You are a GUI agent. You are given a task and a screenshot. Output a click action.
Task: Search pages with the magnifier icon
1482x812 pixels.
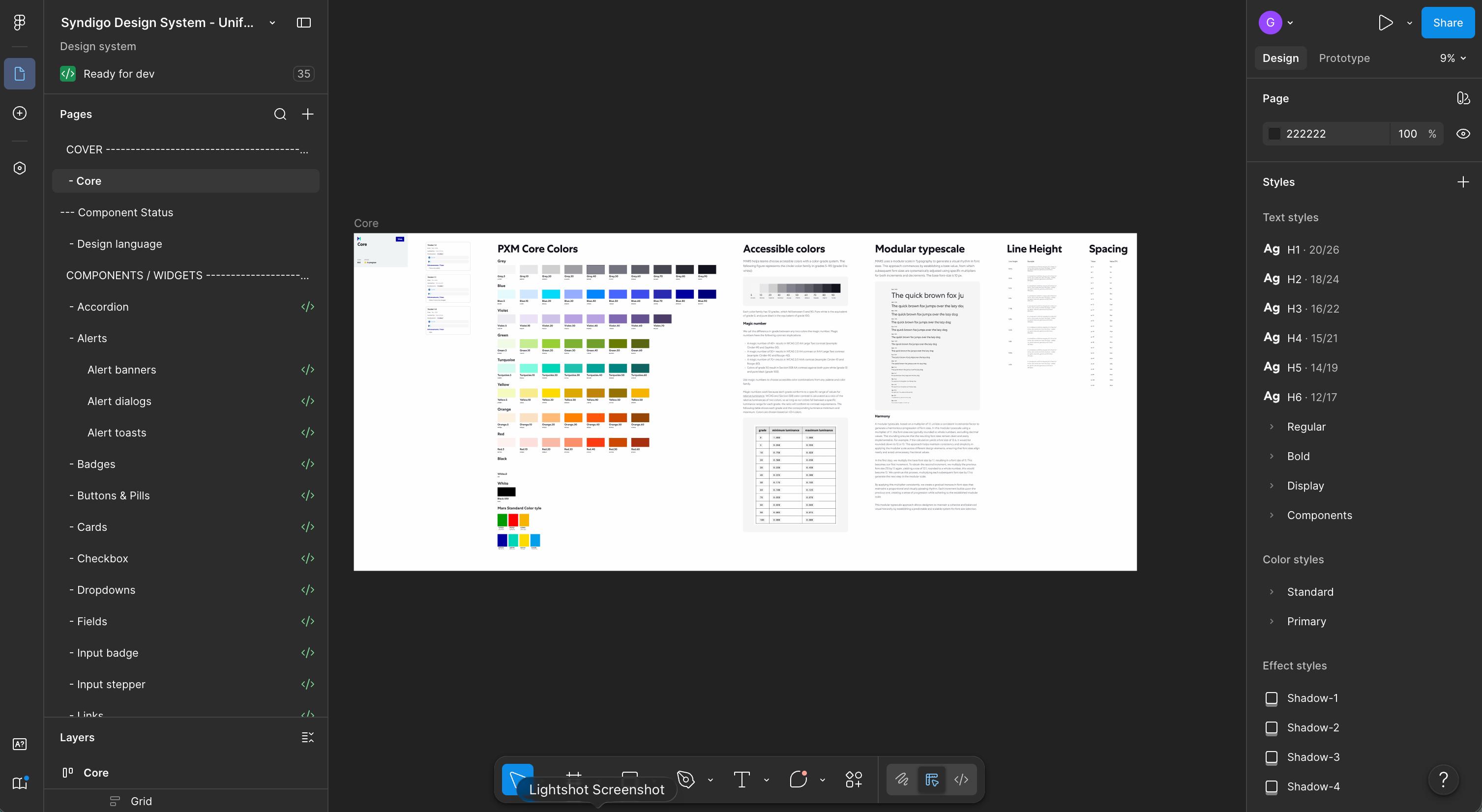[280, 114]
